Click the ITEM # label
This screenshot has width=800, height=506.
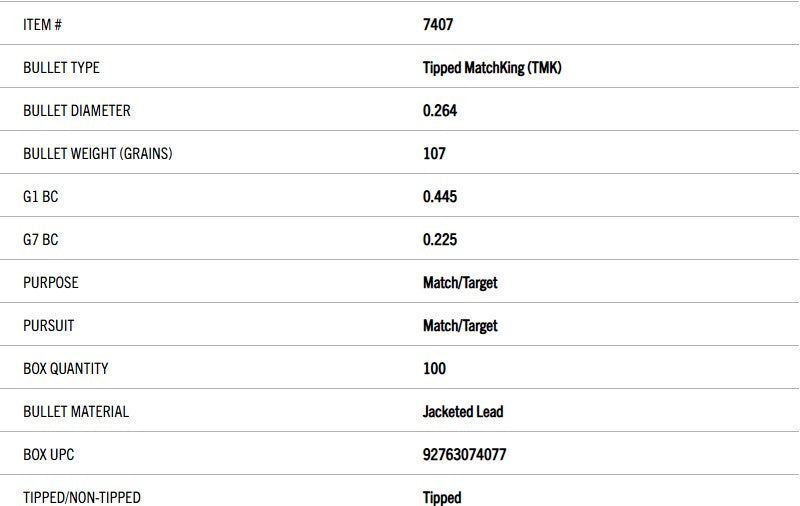click(x=42, y=24)
